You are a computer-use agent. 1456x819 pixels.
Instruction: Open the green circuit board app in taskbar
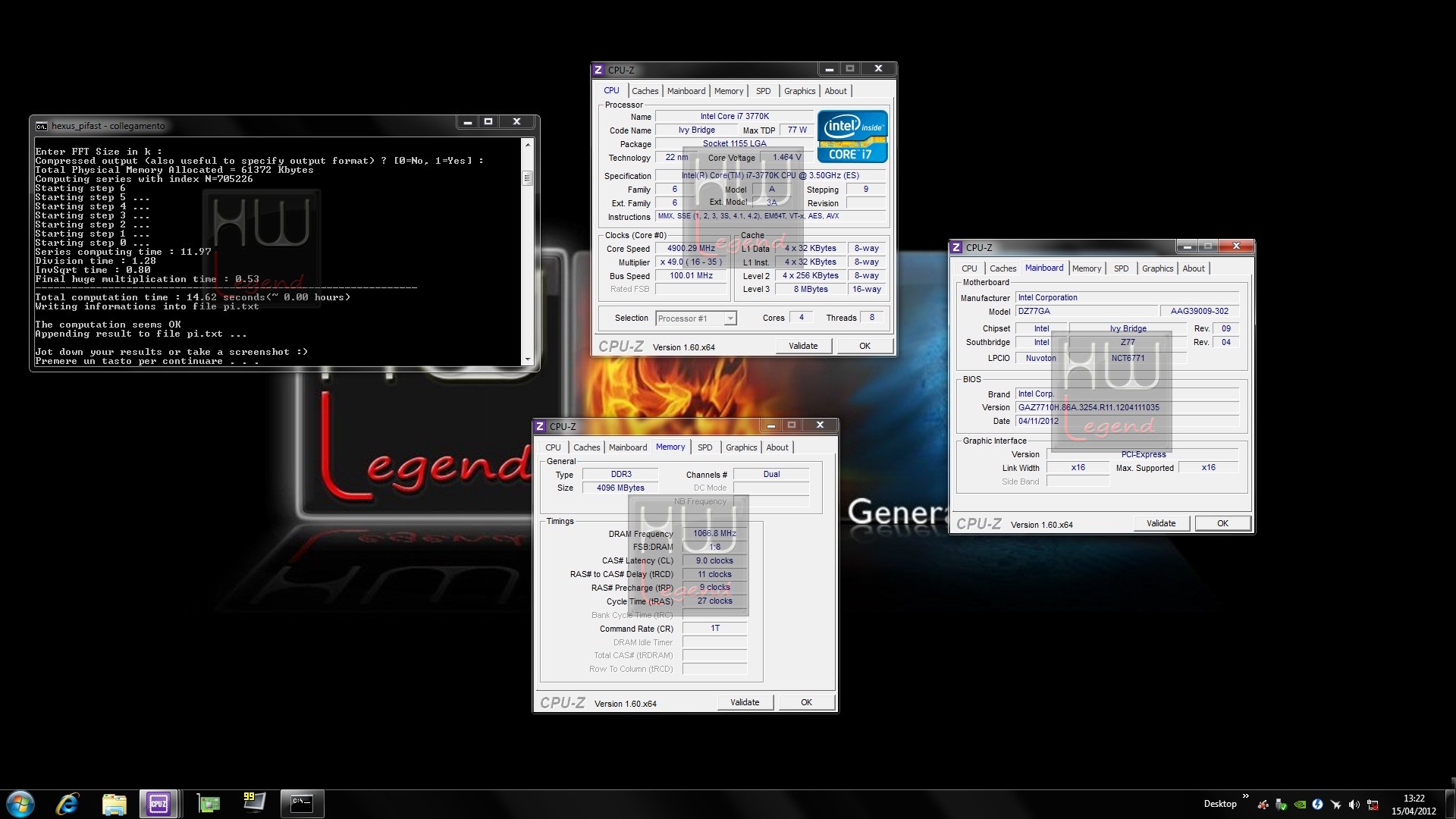[x=208, y=804]
